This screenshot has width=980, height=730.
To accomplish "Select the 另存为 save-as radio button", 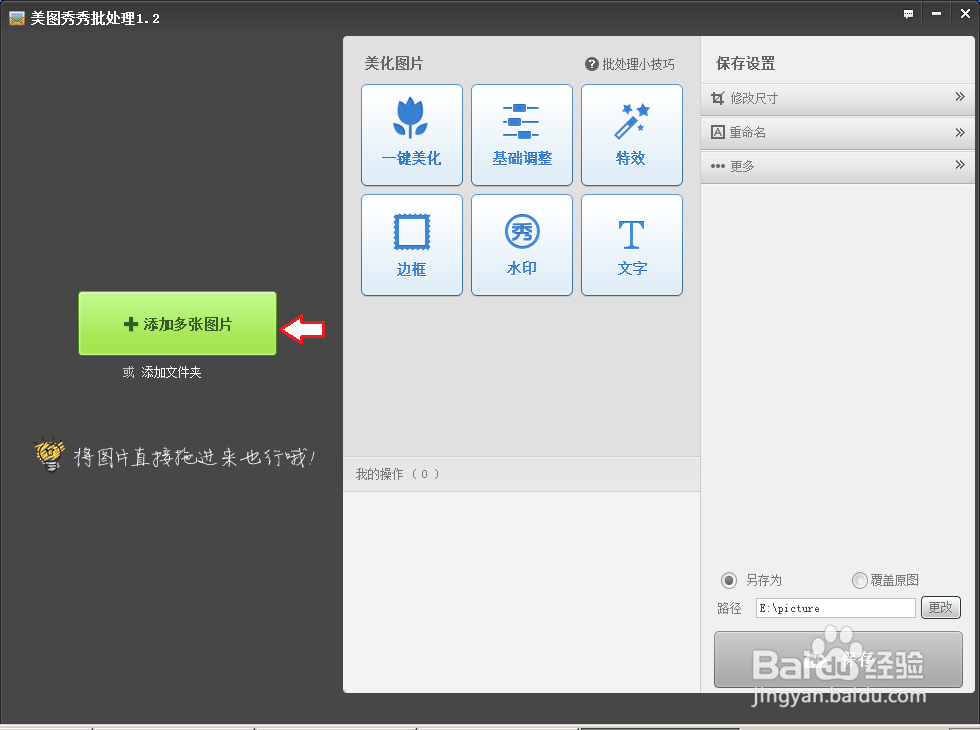I will coord(729,580).
